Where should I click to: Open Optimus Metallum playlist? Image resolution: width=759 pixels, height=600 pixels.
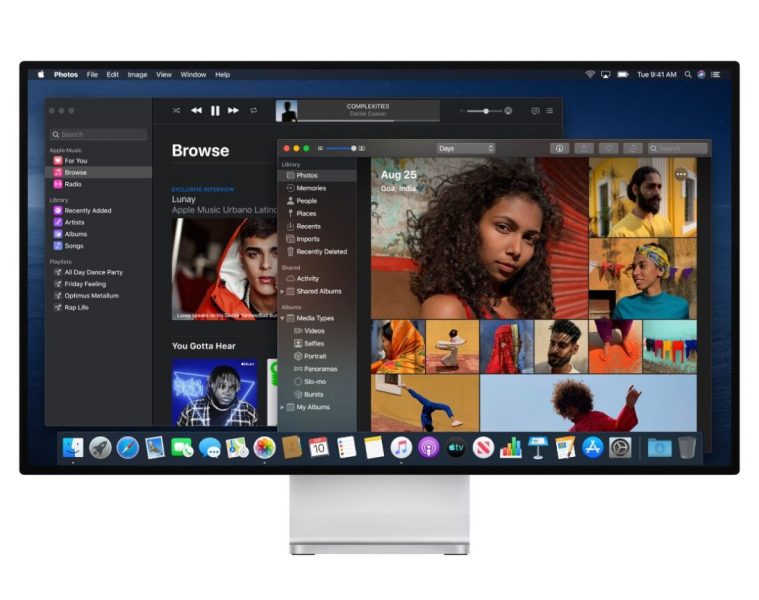[98, 296]
